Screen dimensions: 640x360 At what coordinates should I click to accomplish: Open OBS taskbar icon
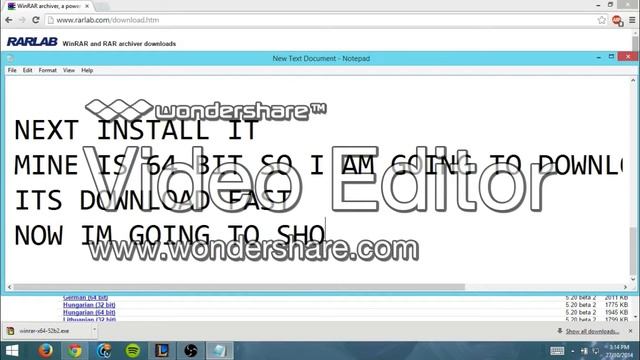point(191,351)
